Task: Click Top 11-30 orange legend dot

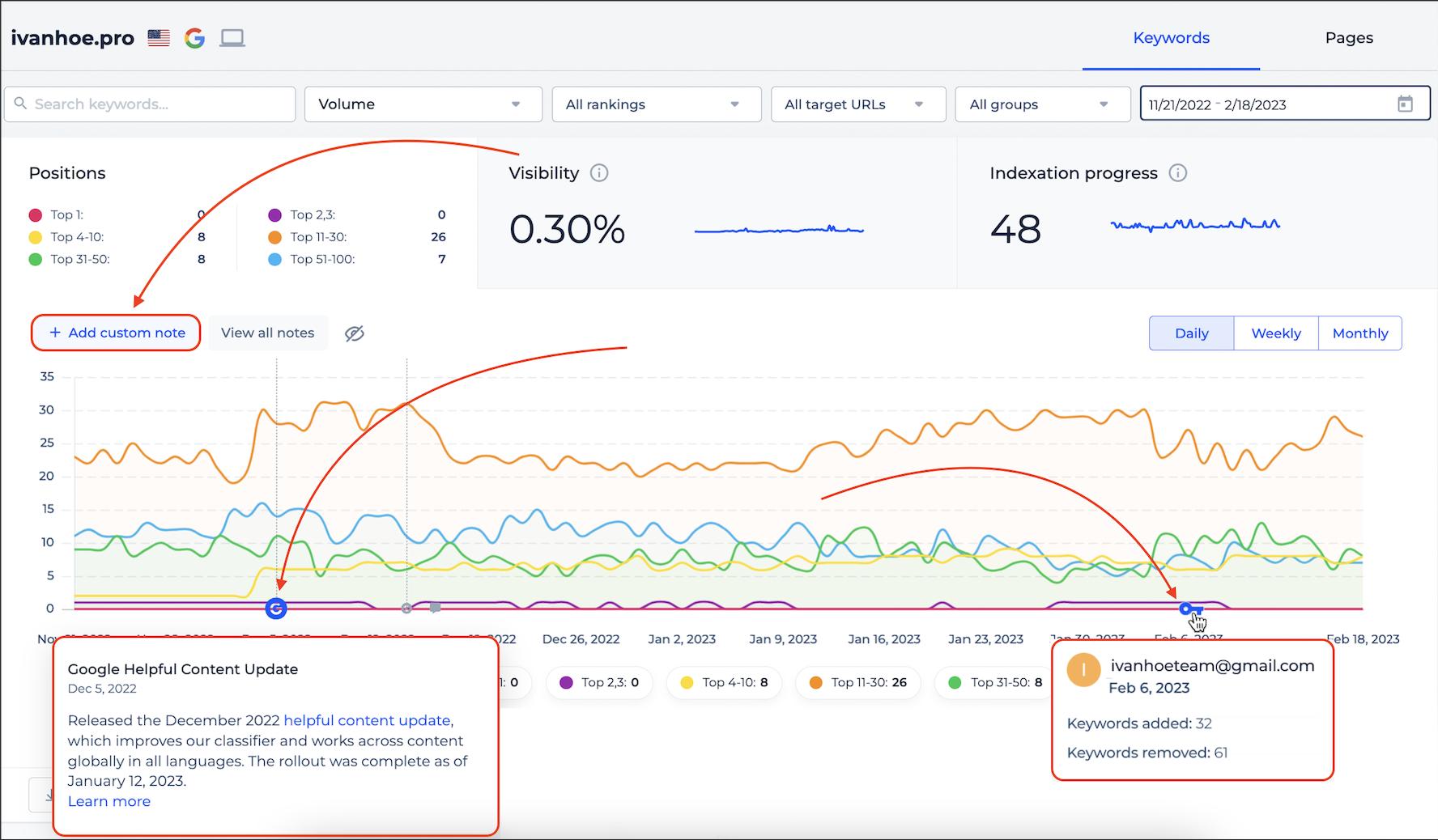Action: coord(275,237)
